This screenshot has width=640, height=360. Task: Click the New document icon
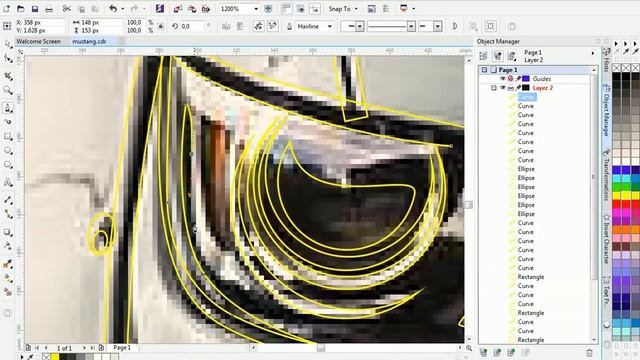(x=7, y=9)
